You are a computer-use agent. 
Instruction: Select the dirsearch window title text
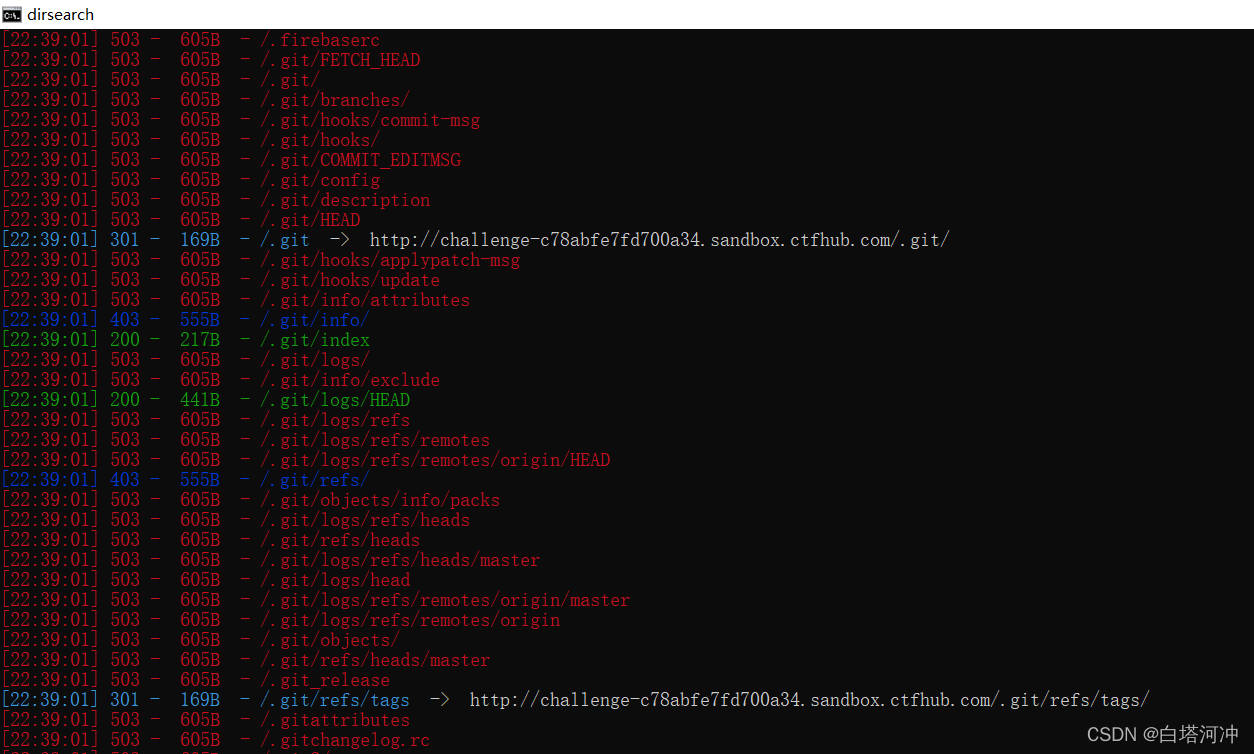click(x=61, y=14)
